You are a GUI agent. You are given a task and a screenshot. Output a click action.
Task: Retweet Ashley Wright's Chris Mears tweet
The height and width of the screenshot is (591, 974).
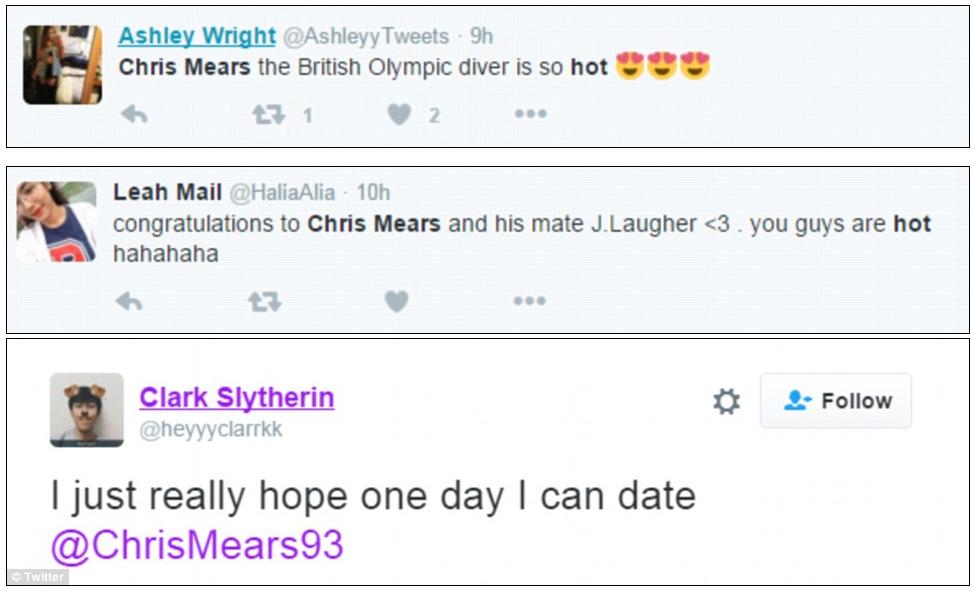(268, 115)
